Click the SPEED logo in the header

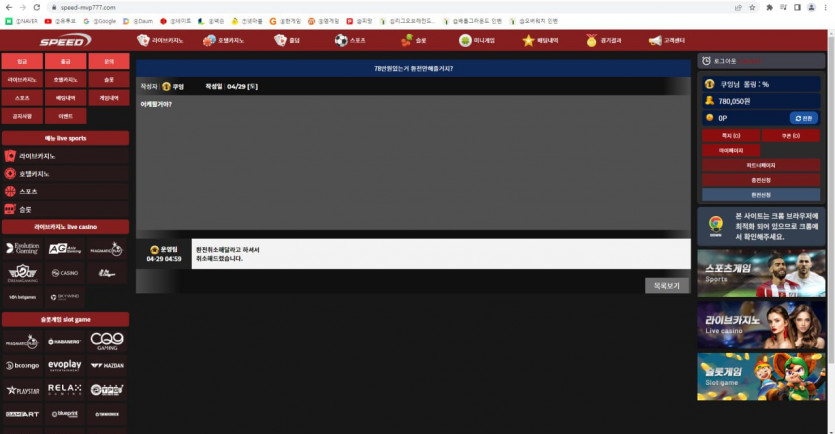[x=65, y=40]
